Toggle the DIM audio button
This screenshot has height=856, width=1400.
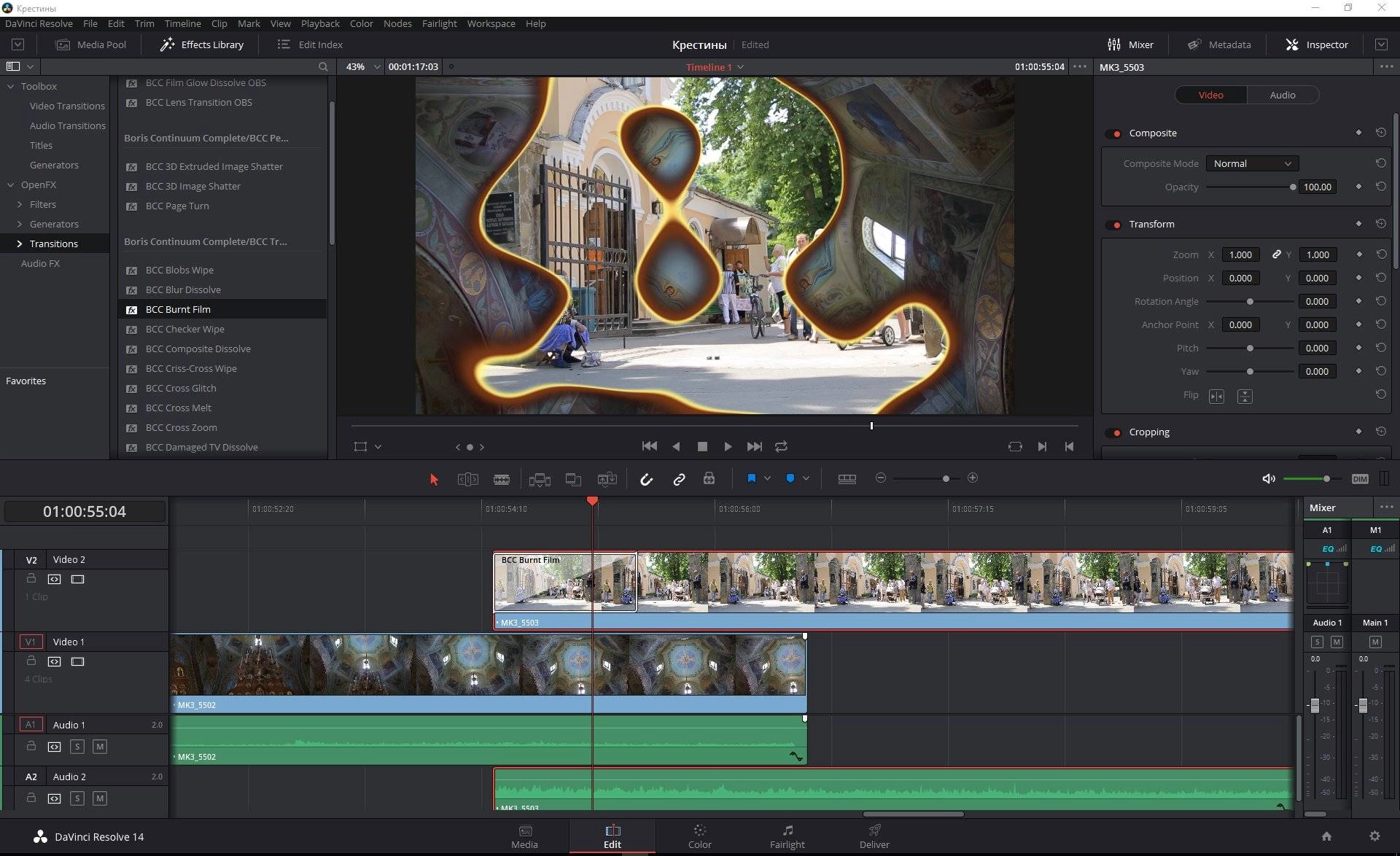pos(1359,479)
